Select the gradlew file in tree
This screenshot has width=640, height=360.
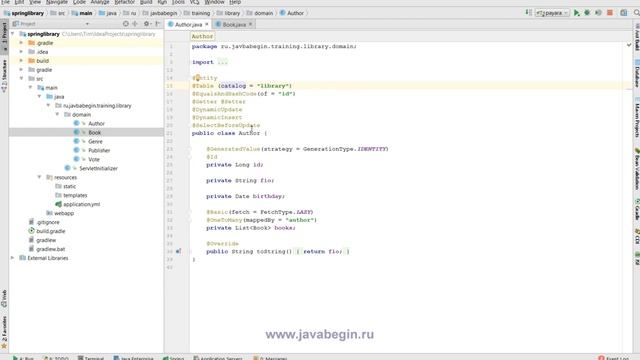point(46,240)
